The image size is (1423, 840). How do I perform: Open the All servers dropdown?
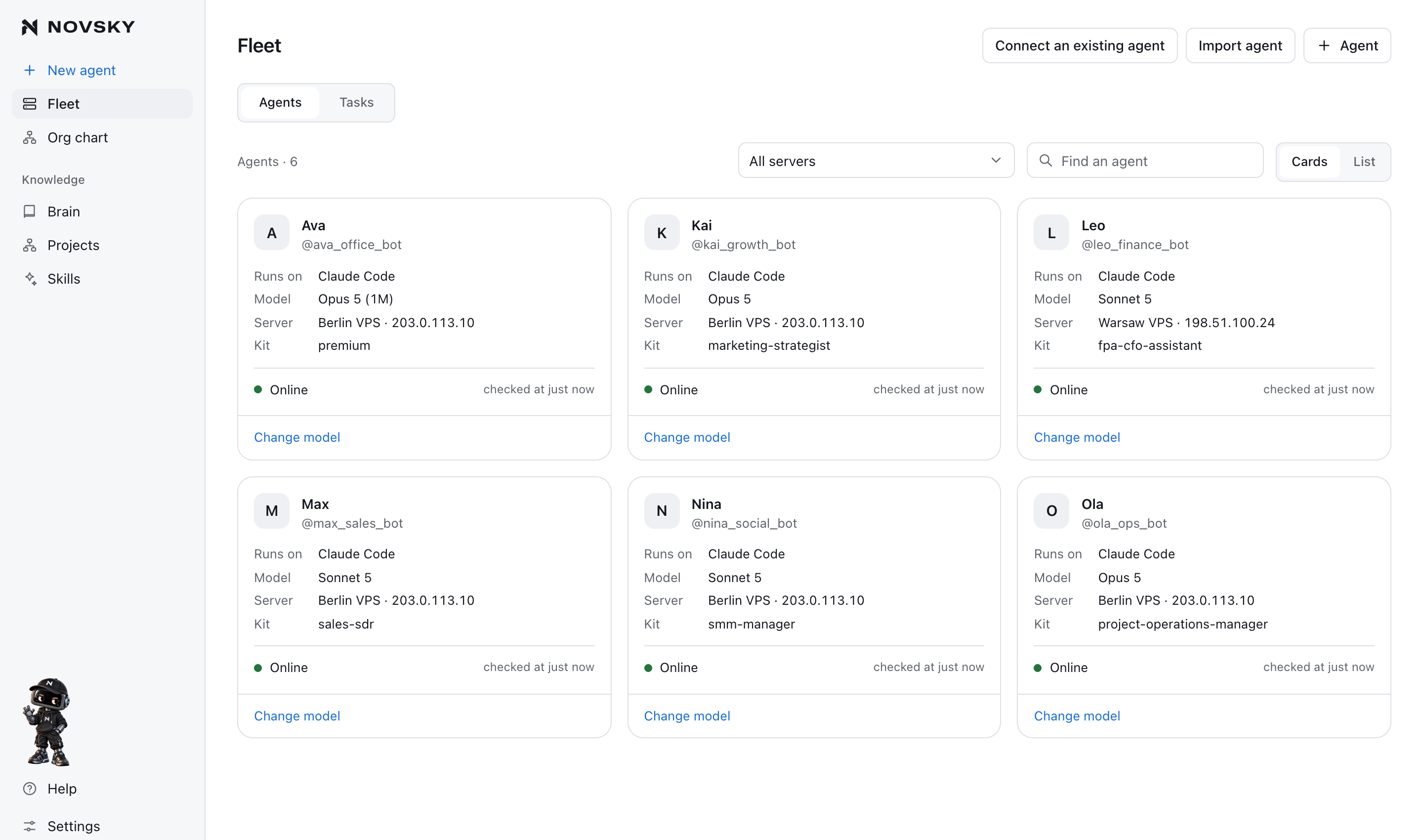pos(876,161)
